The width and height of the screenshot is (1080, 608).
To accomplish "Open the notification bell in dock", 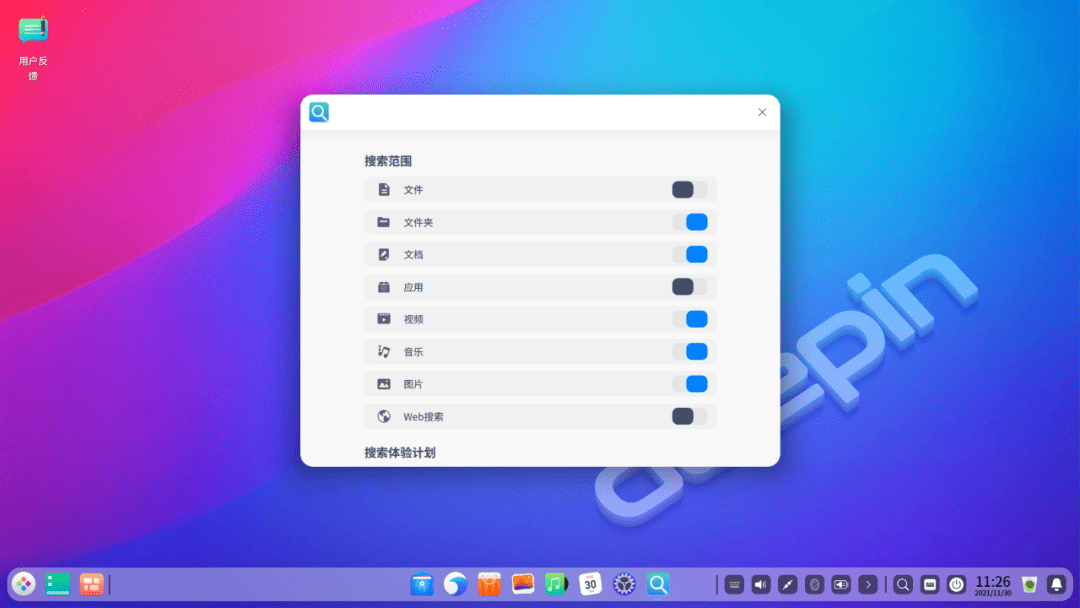I will click(x=1056, y=585).
